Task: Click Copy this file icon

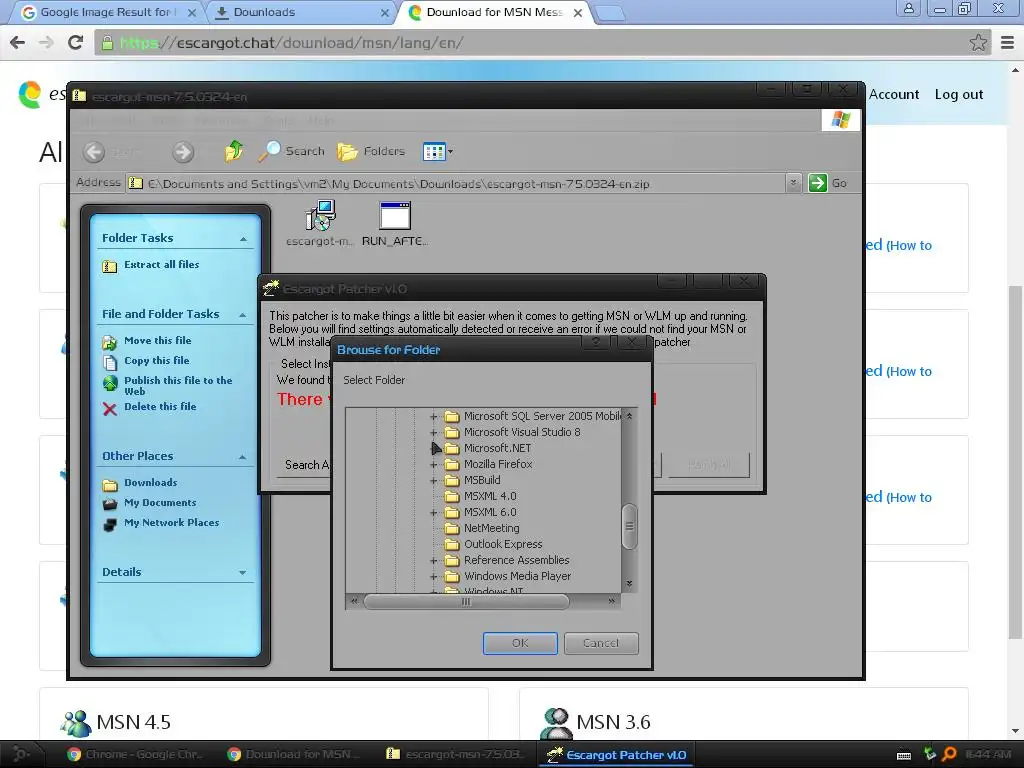Action: point(110,362)
